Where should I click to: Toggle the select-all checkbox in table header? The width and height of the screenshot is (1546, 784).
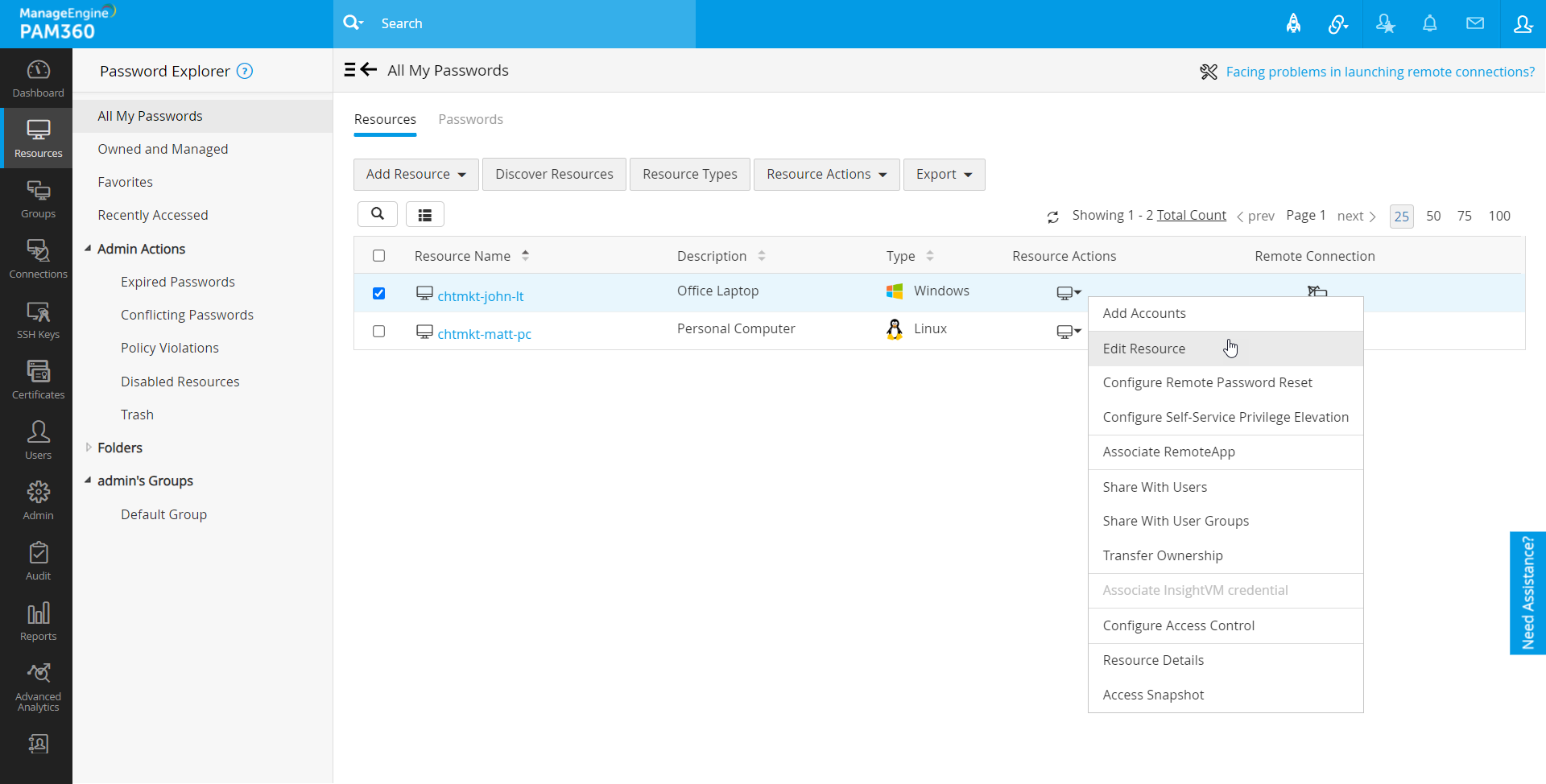pyautogui.click(x=378, y=256)
